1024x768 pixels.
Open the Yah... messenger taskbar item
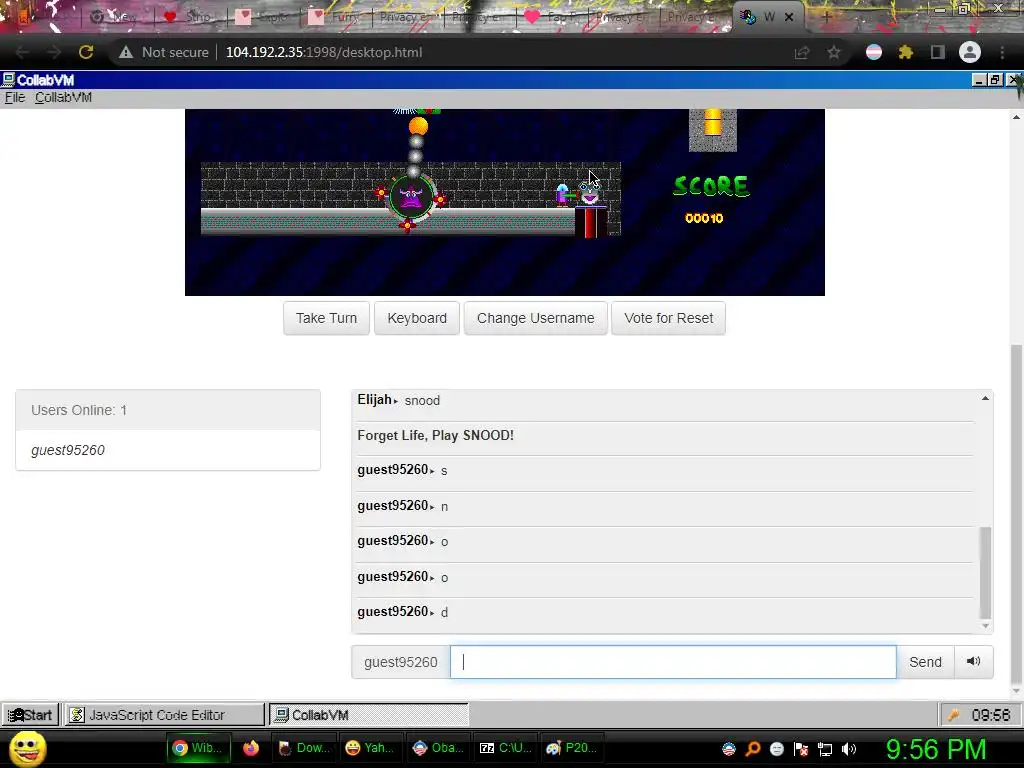(x=369, y=748)
